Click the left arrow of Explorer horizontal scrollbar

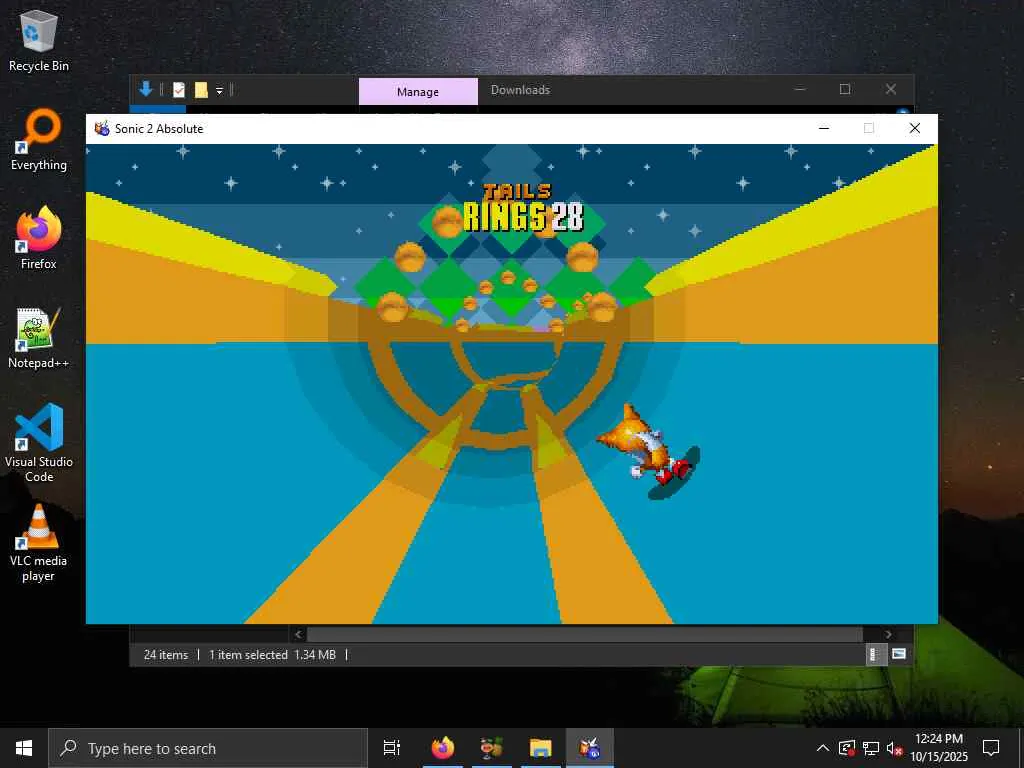click(x=298, y=634)
